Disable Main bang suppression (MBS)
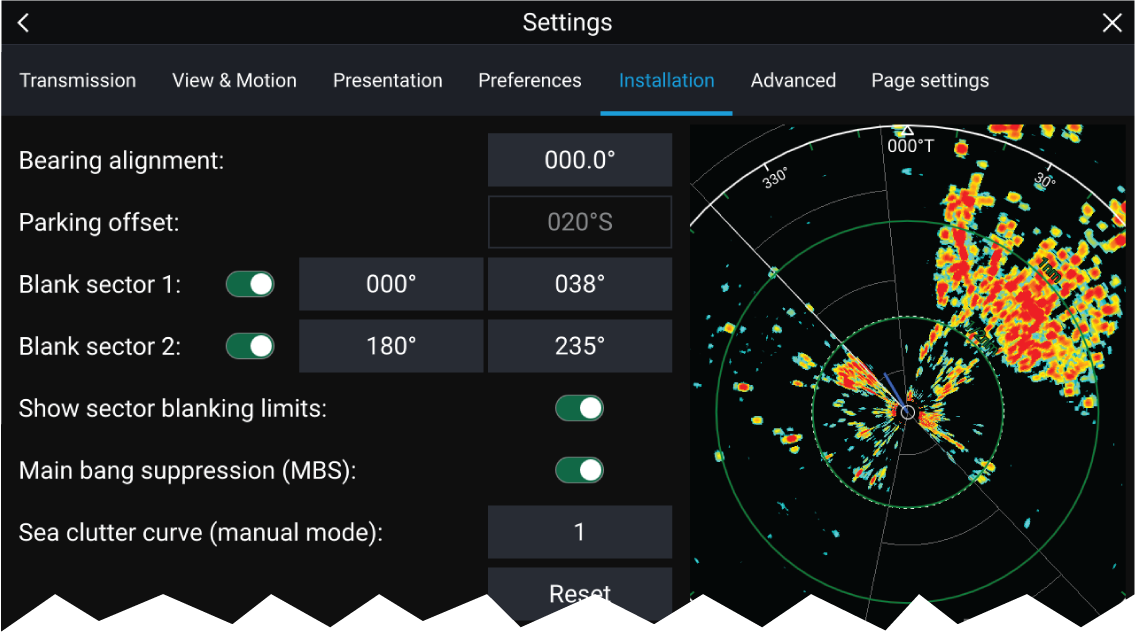This screenshot has width=1136, height=633. click(579, 470)
